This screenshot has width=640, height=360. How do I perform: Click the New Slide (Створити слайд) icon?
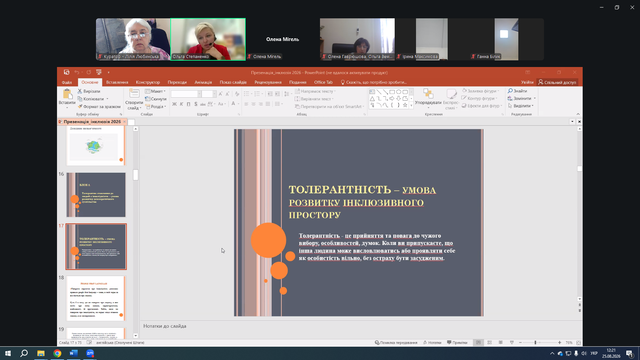click(134, 94)
